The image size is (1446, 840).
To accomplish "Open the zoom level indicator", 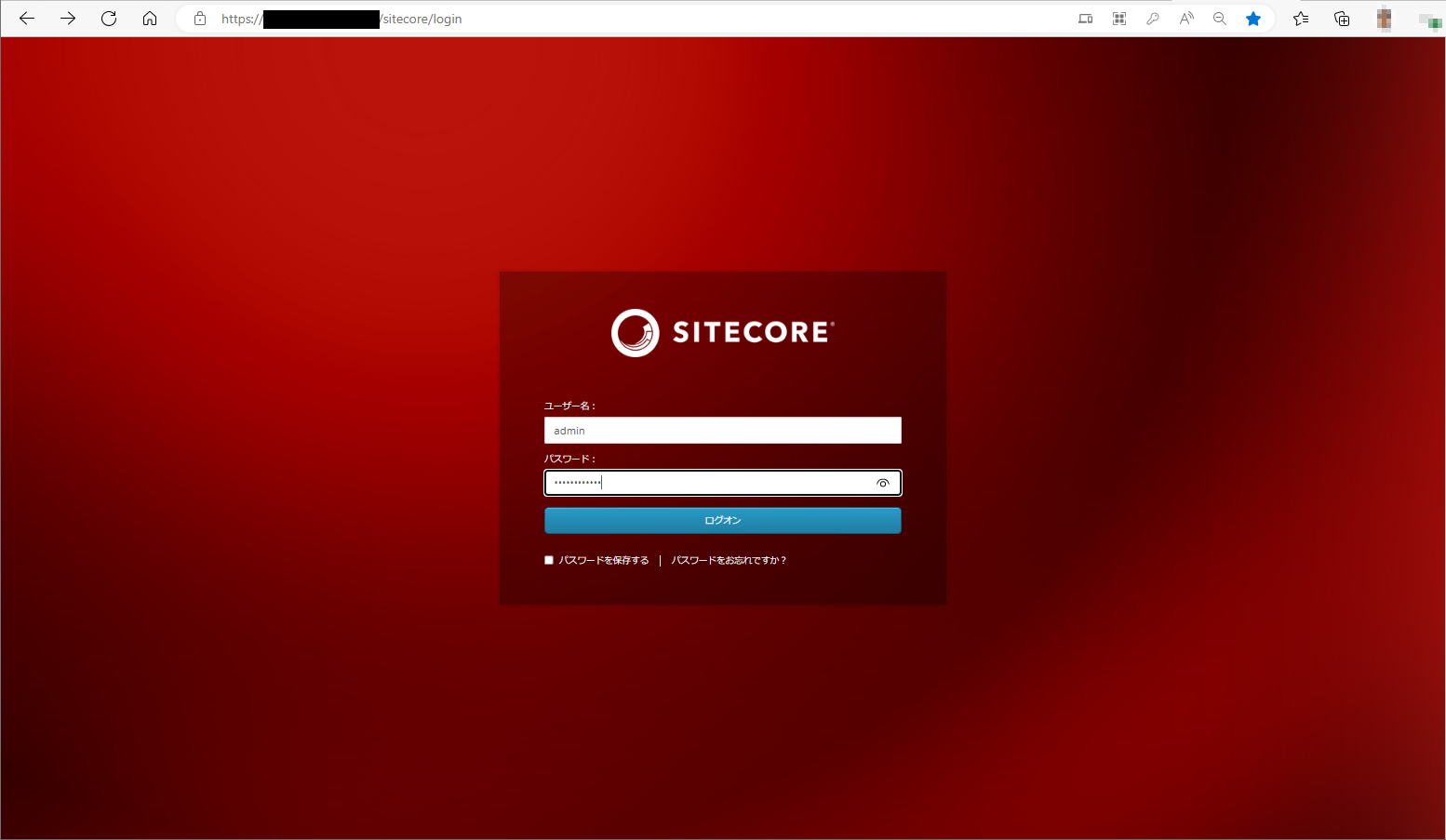I will point(1220,19).
